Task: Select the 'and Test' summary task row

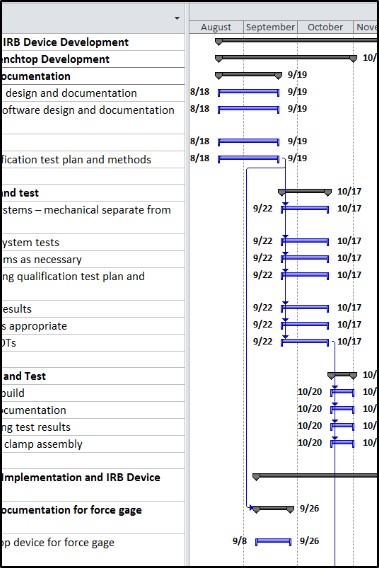Action: pos(92,376)
